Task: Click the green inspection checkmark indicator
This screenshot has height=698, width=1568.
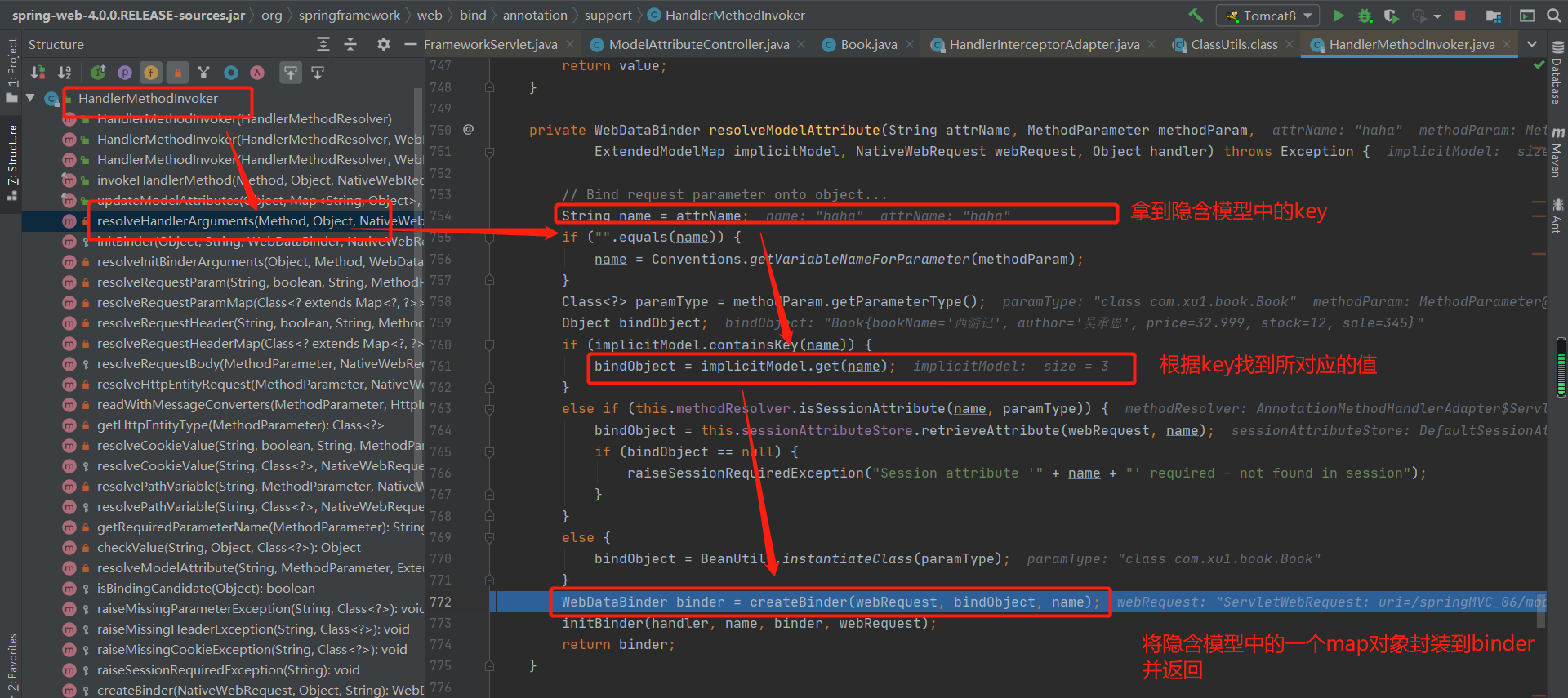Action: tap(1539, 64)
